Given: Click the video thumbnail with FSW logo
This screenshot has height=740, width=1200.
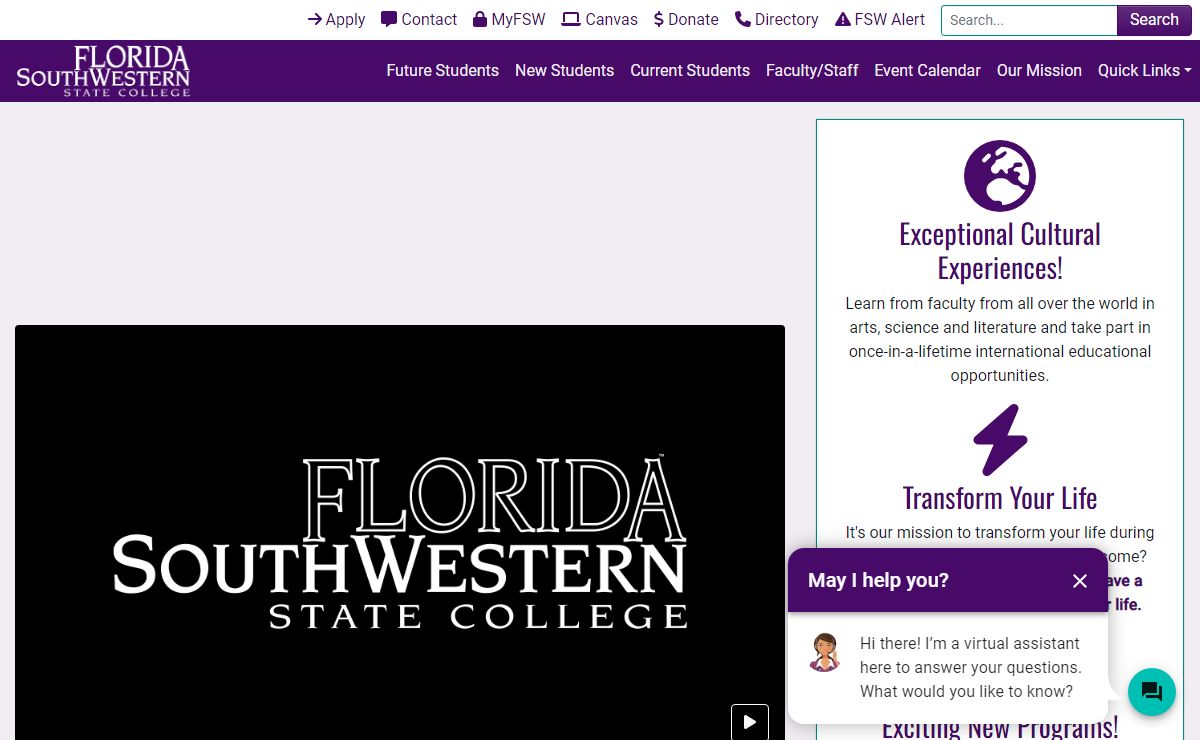Looking at the screenshot, I should [x=400, y=532].
